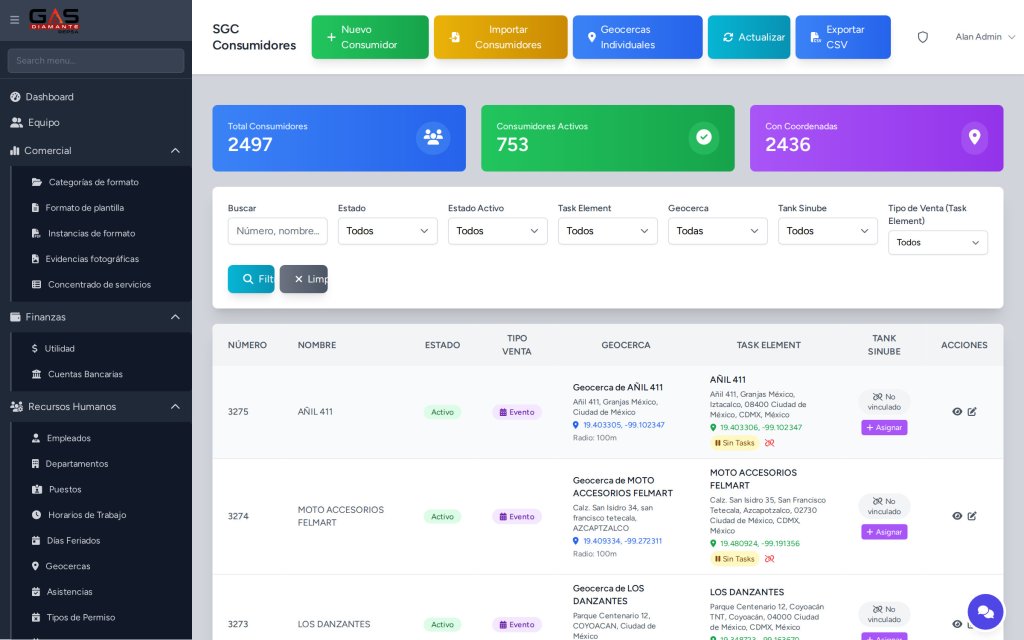
Task: Click the edit icon for MOTO ACCESORIOS FELMART
Action: 972,516
